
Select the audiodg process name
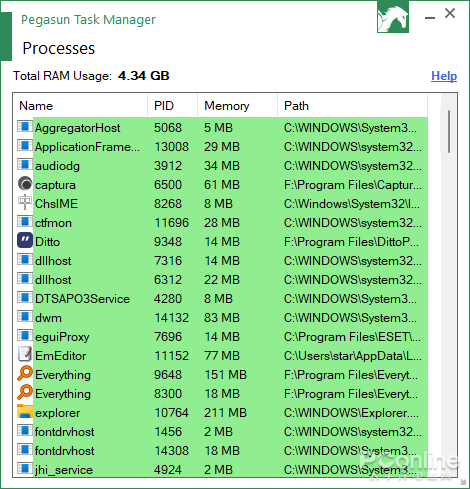tap(57, 166)
